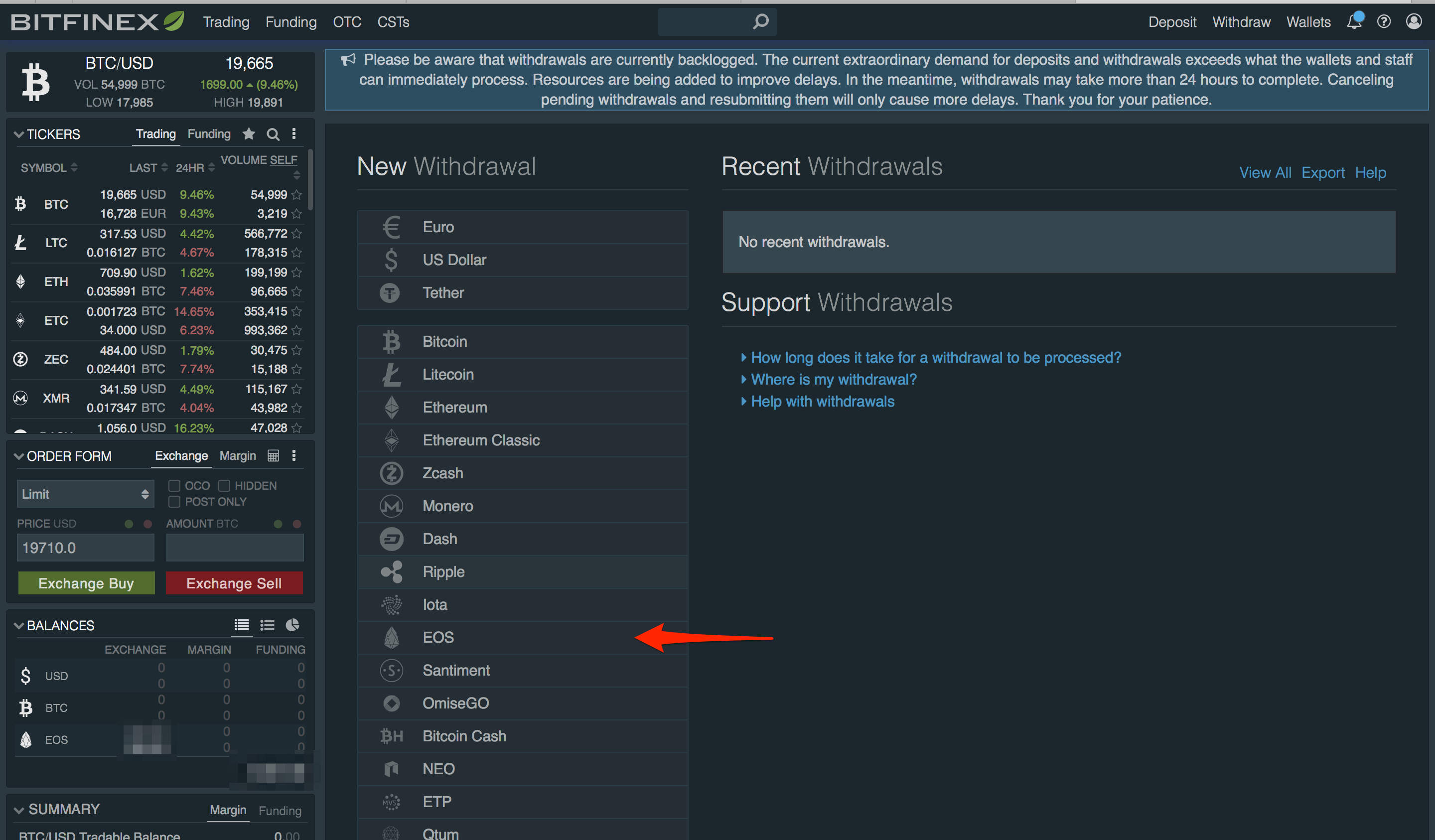Switch balances to compact list view
This screenshot has width=1435, height=840.
[267, 625]
